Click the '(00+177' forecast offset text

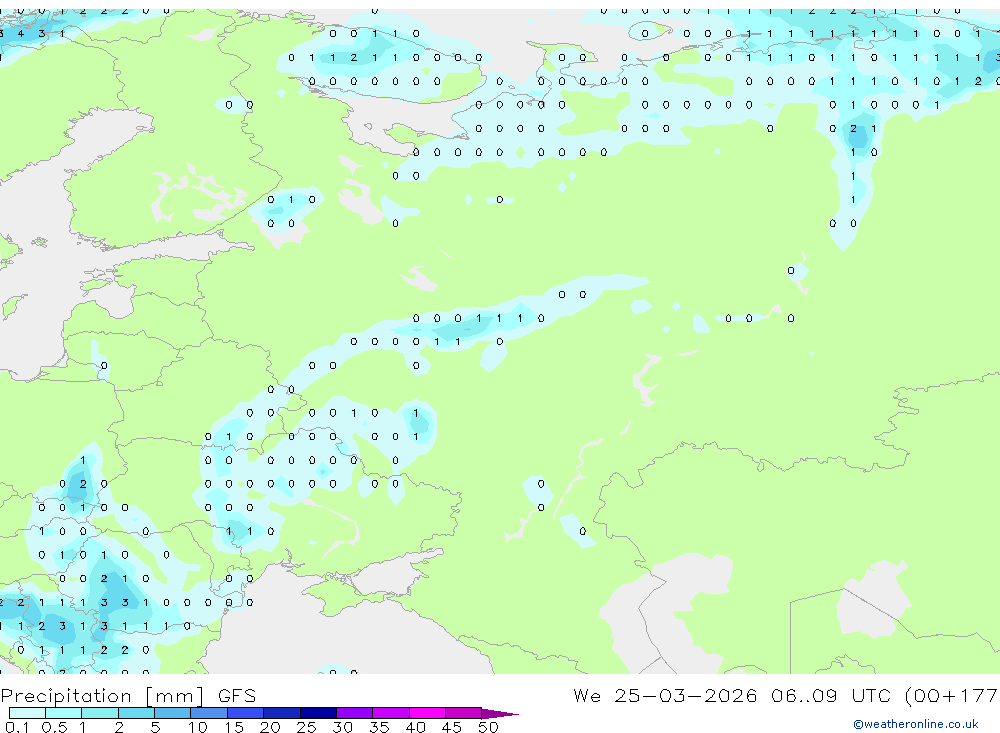(x=952, y=695)
